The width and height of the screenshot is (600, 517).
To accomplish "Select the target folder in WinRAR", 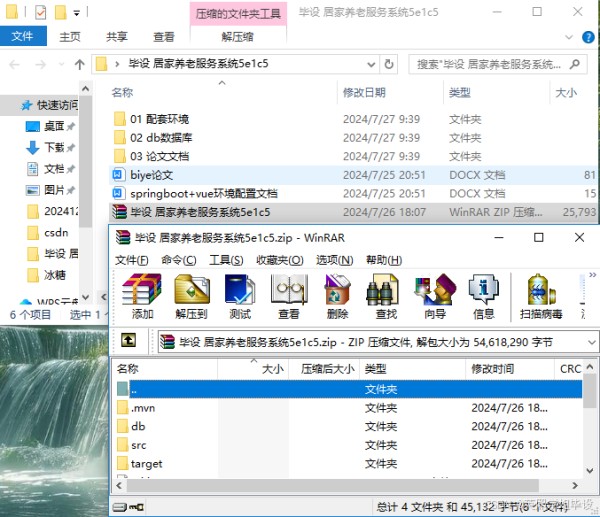I will 146,463.
